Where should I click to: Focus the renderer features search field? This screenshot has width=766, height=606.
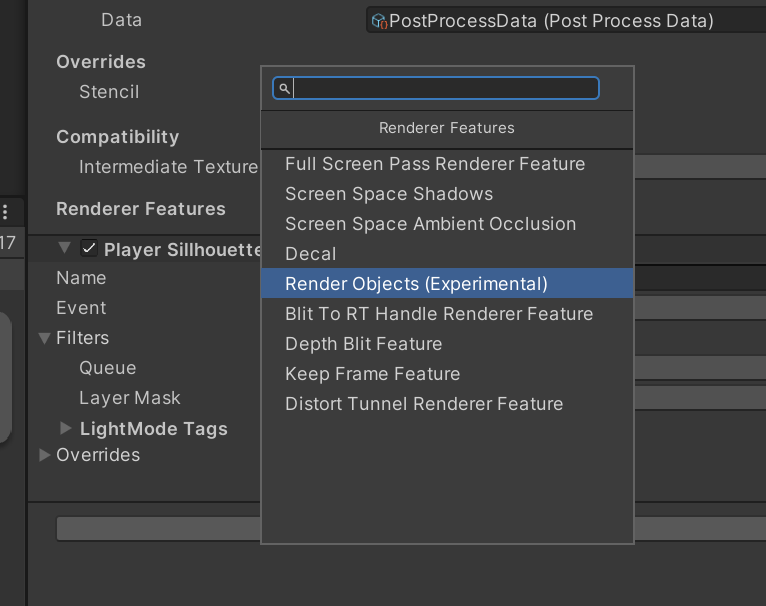click(x=445, y=89)
